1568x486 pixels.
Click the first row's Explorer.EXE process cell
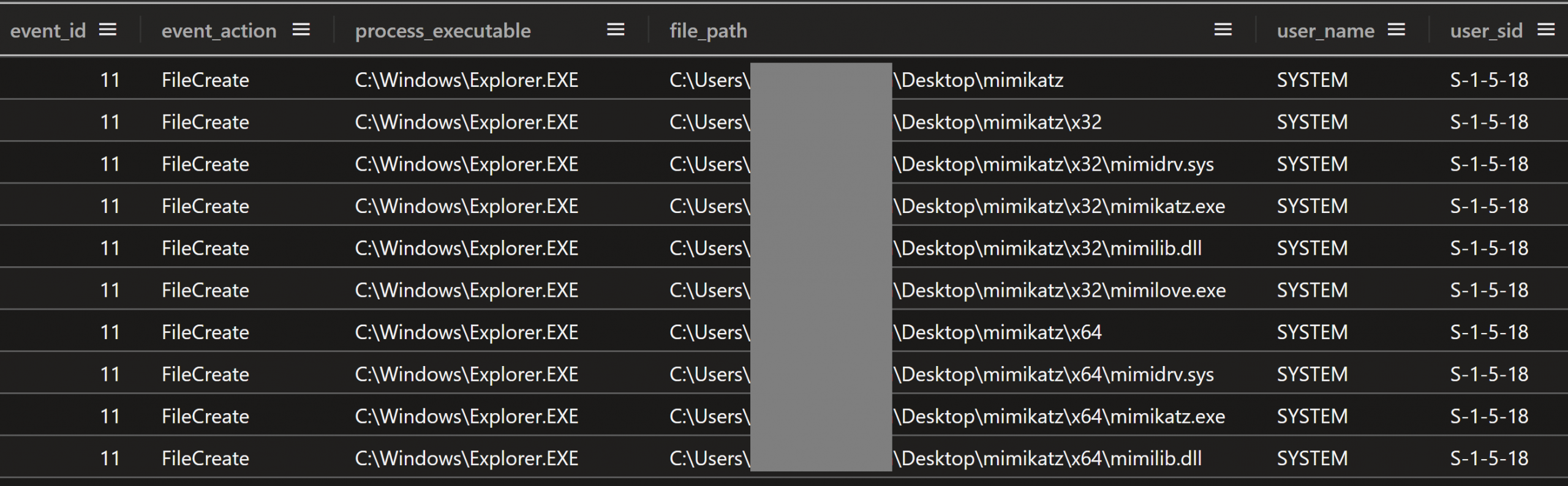[467, 80]
